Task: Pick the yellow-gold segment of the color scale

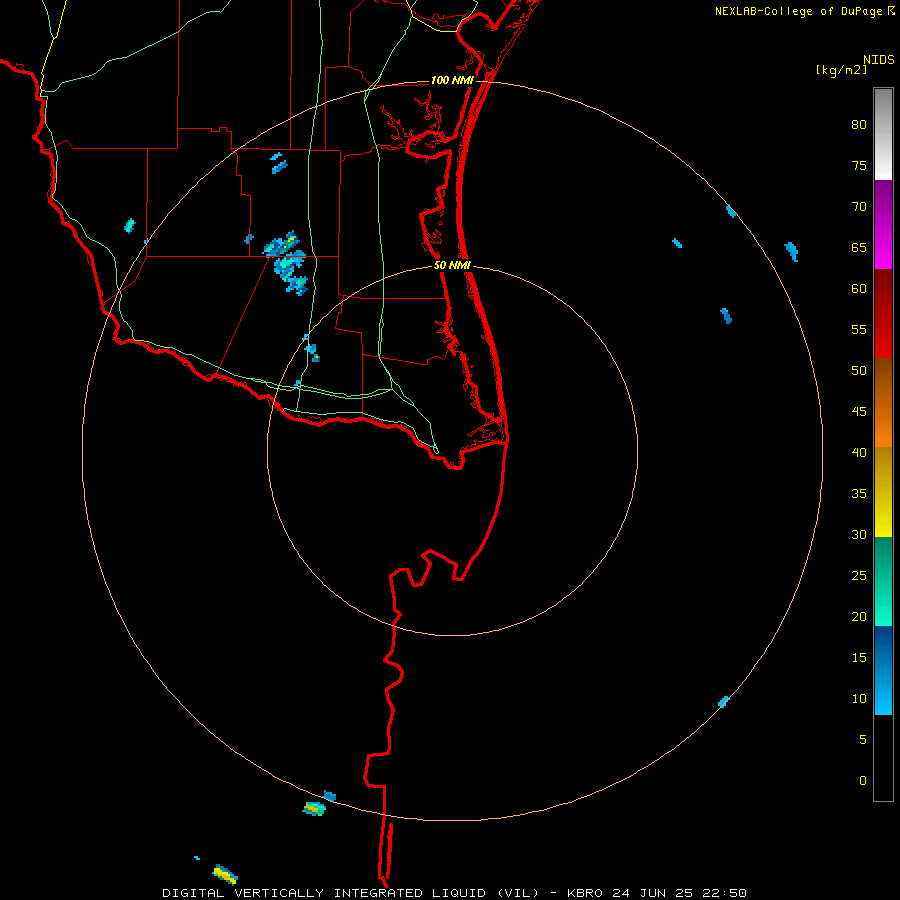Action: pyautogui.click(x=883, y=492)
